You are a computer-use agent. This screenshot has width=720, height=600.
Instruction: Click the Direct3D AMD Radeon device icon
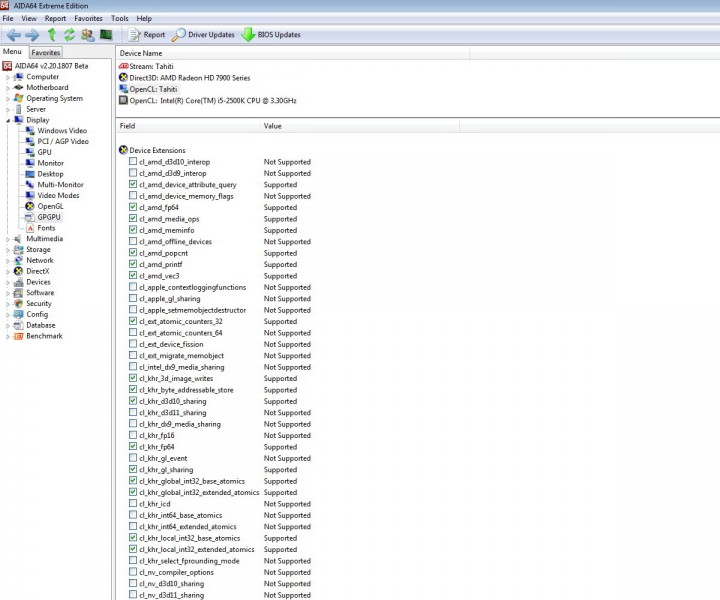click(123, 78)
